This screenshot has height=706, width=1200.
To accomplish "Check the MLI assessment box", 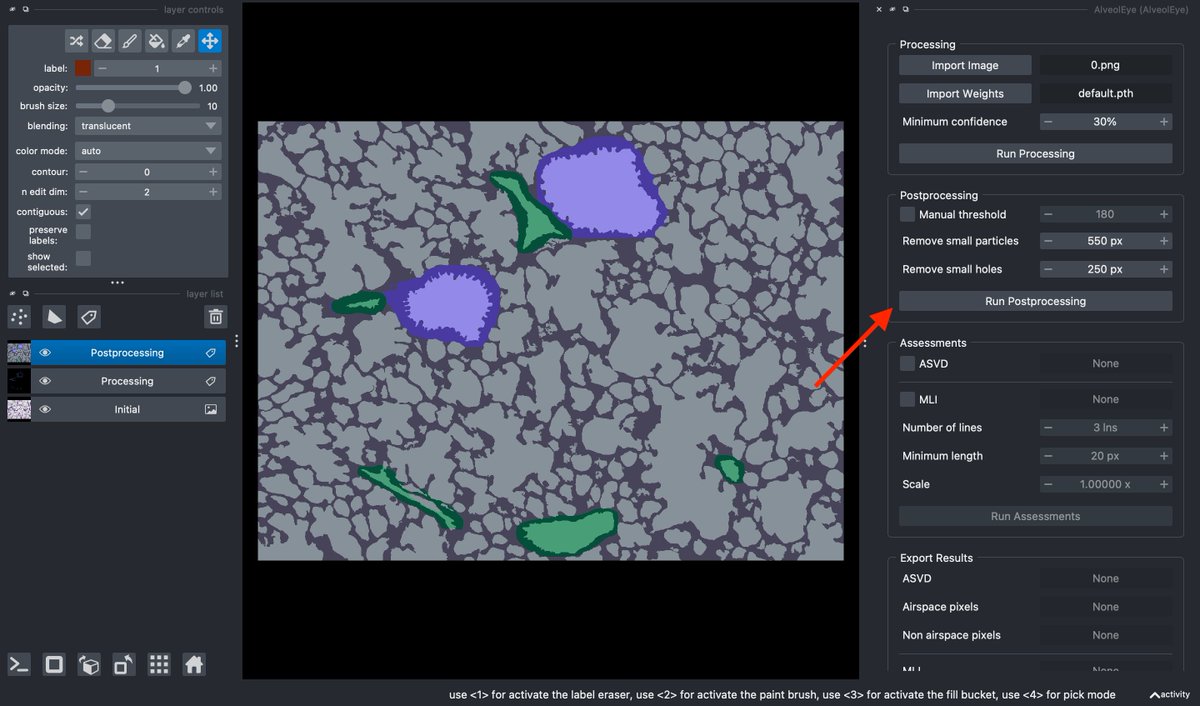I will tap(907, 399).
